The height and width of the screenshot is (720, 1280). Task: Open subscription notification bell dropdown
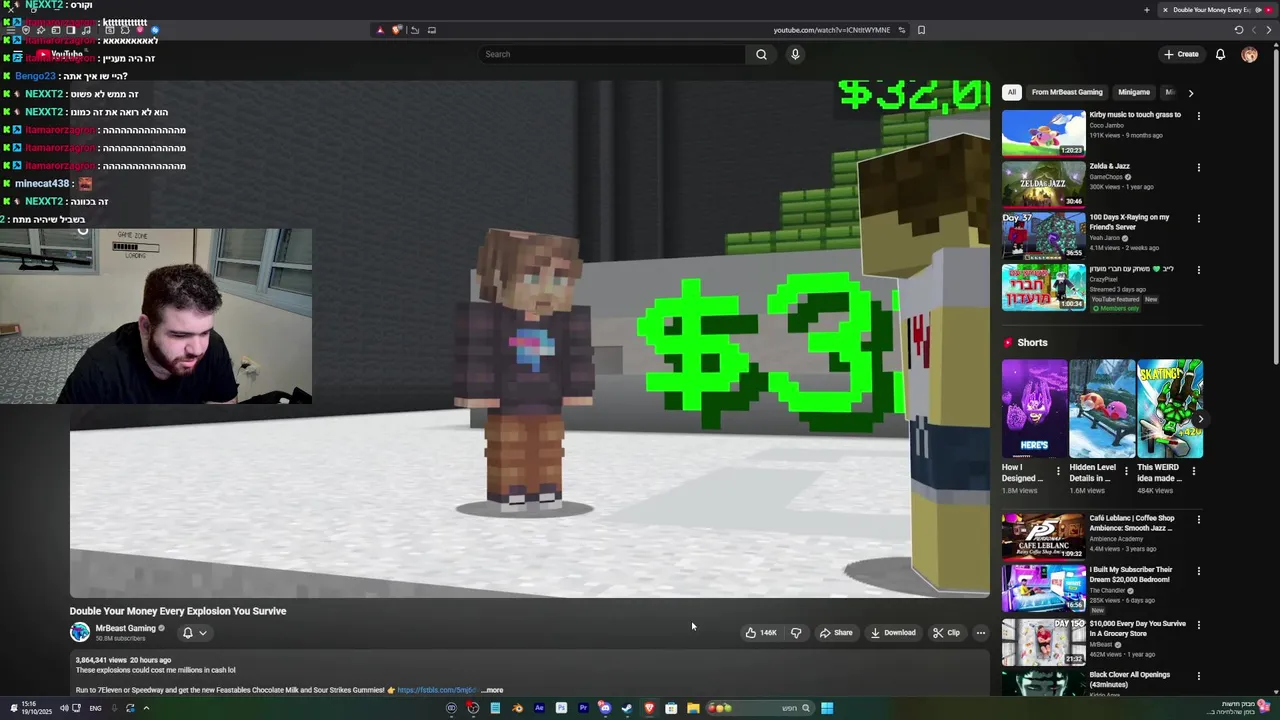(194, 632)
